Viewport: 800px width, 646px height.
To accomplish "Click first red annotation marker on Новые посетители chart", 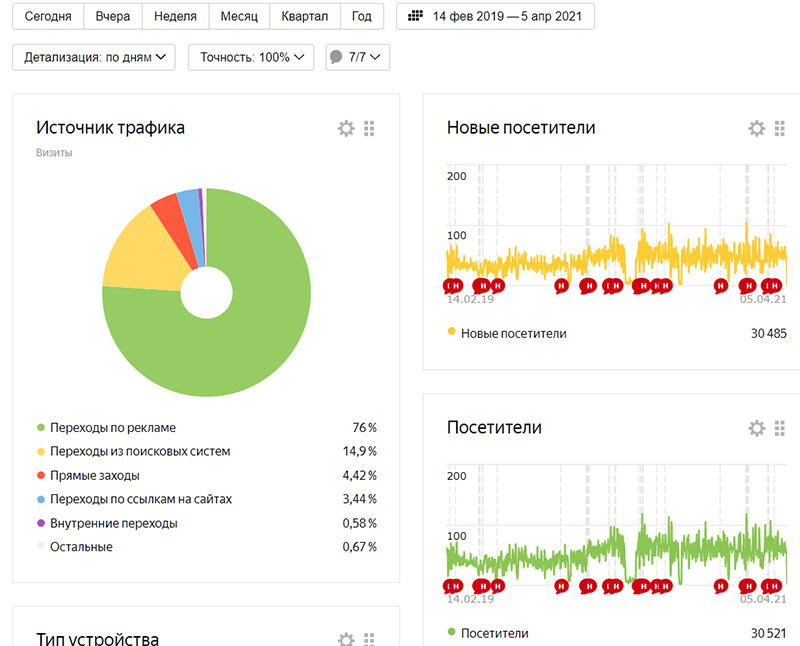I will click(452, 285).
